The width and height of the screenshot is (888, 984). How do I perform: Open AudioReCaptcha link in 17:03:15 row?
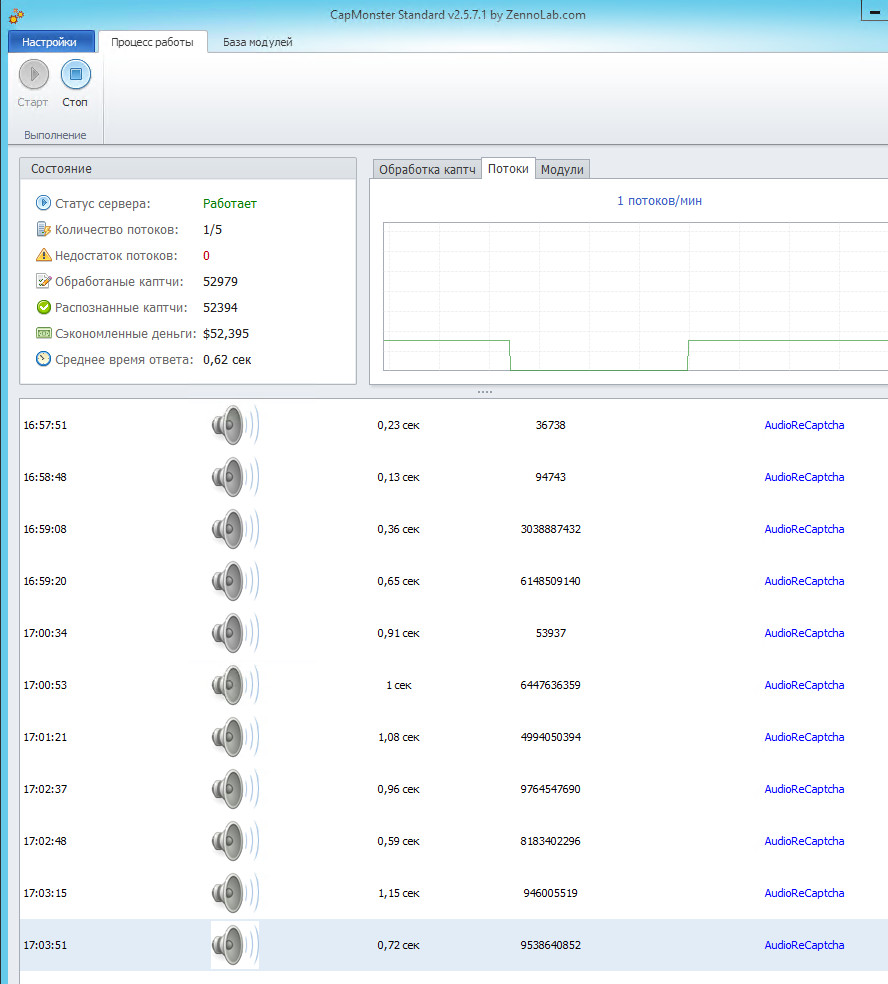click(804, 893)
